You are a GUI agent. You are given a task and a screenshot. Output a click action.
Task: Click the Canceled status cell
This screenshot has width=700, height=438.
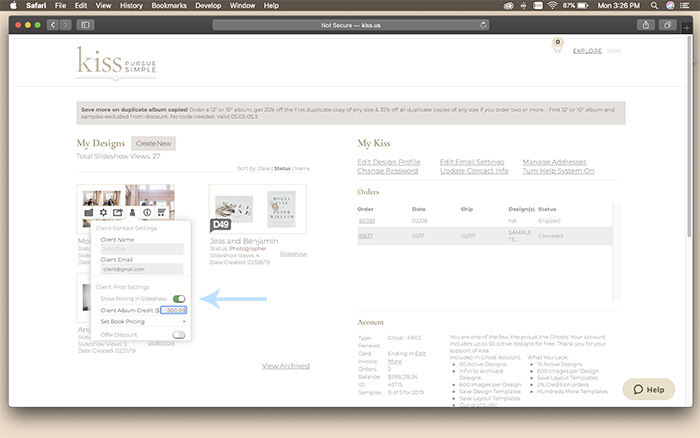(x=550, y=236)
